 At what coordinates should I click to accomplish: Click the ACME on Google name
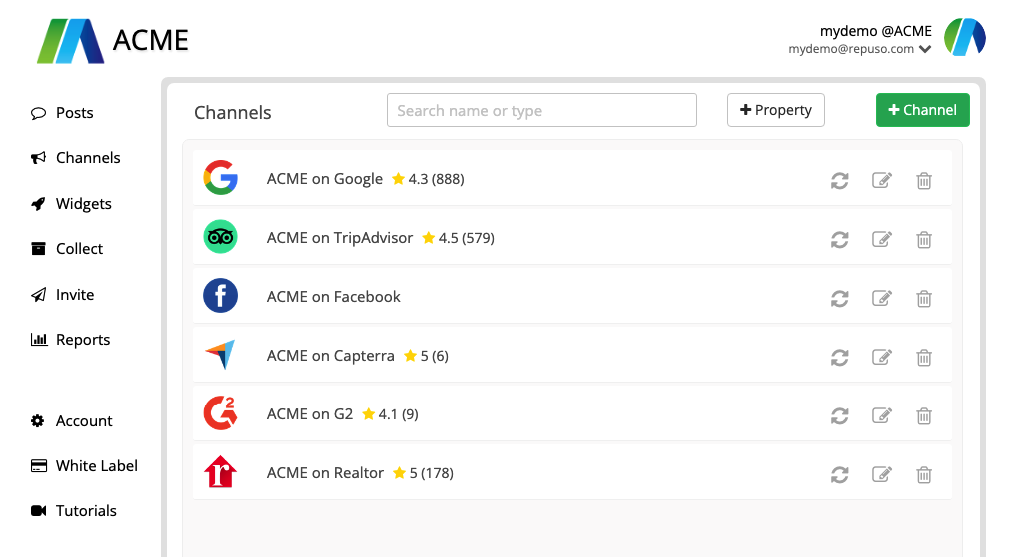coord(324,179)
